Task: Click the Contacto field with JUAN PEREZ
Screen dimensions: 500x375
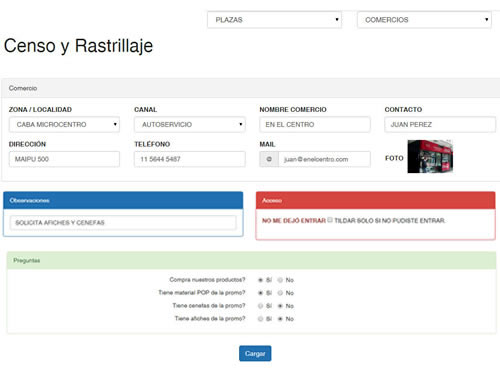Action: 440,124
